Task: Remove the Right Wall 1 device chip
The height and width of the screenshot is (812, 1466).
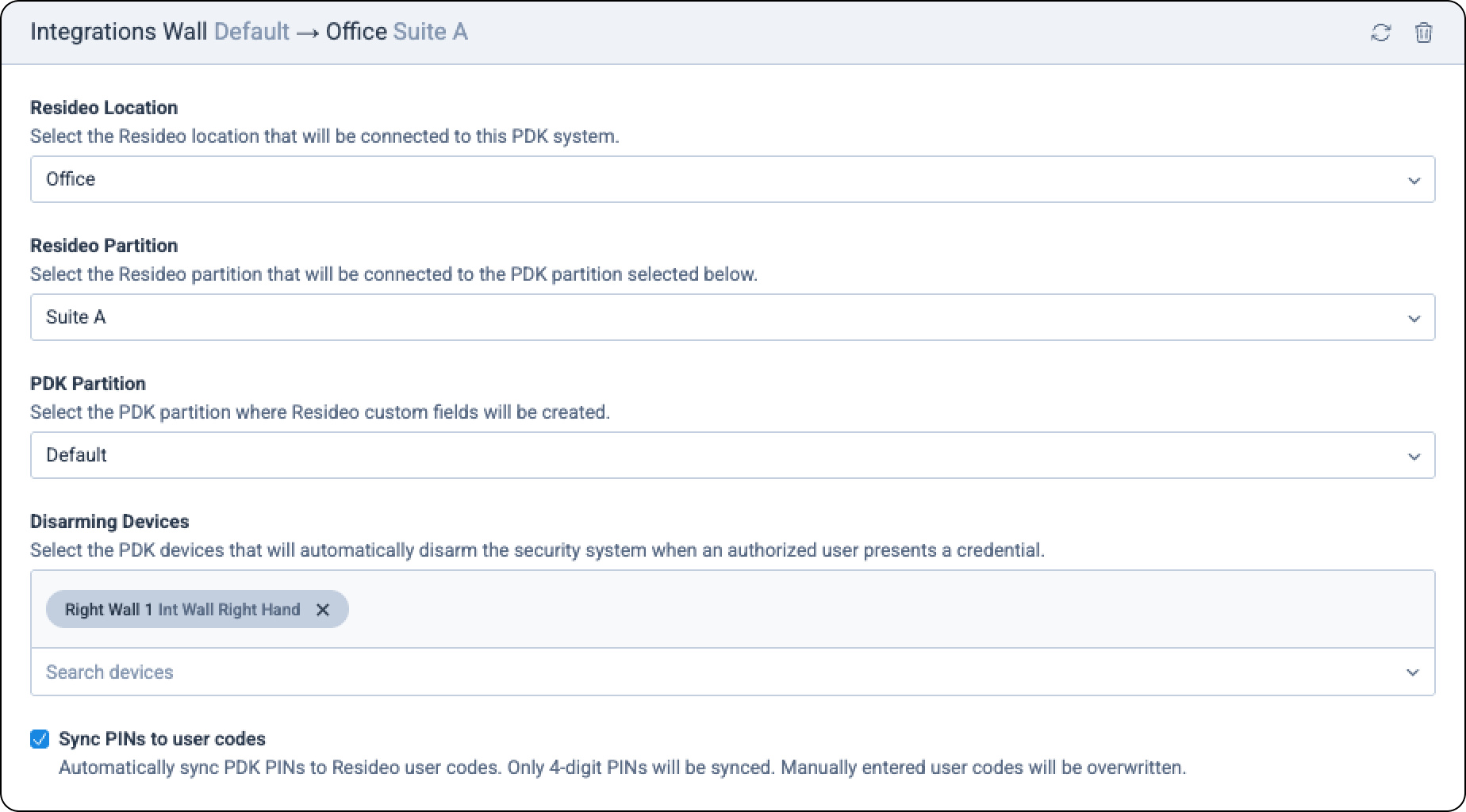Action: click(x=323, y=610)
